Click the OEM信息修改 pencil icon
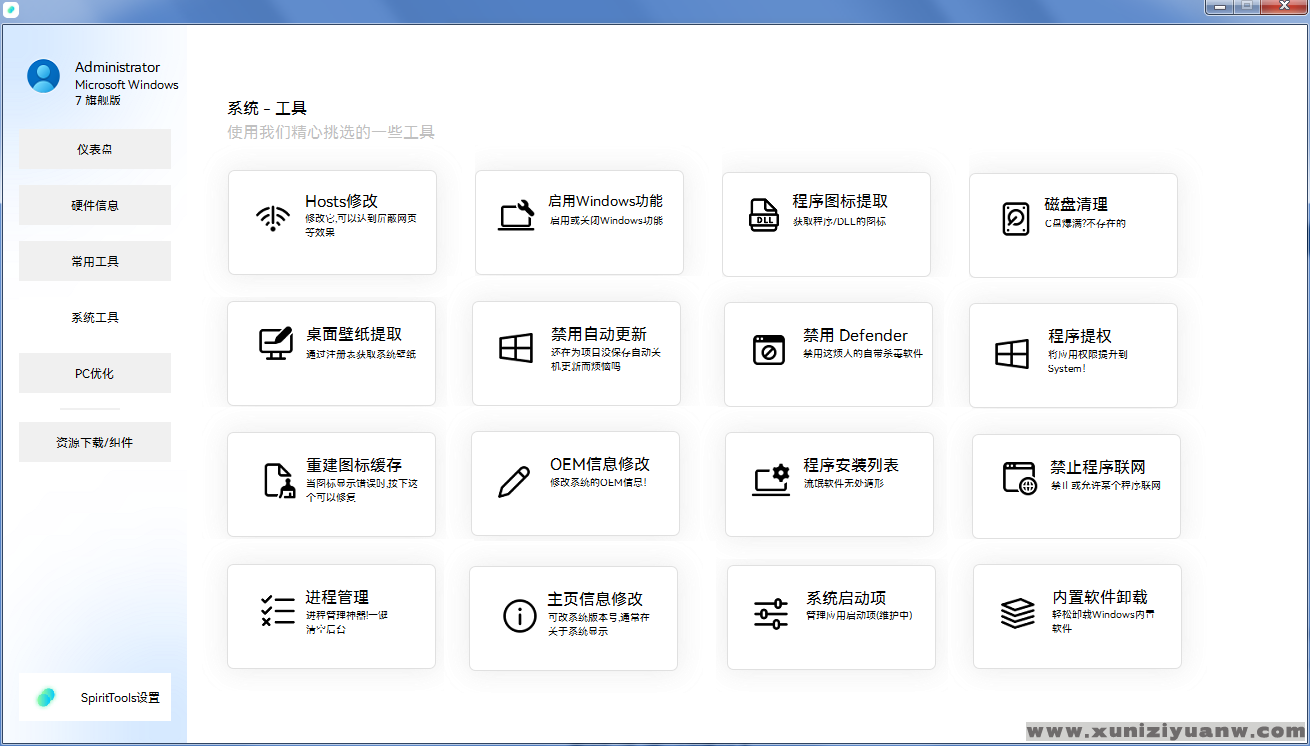This screenshot has height=746, width=1310. [x=514, y=481]
